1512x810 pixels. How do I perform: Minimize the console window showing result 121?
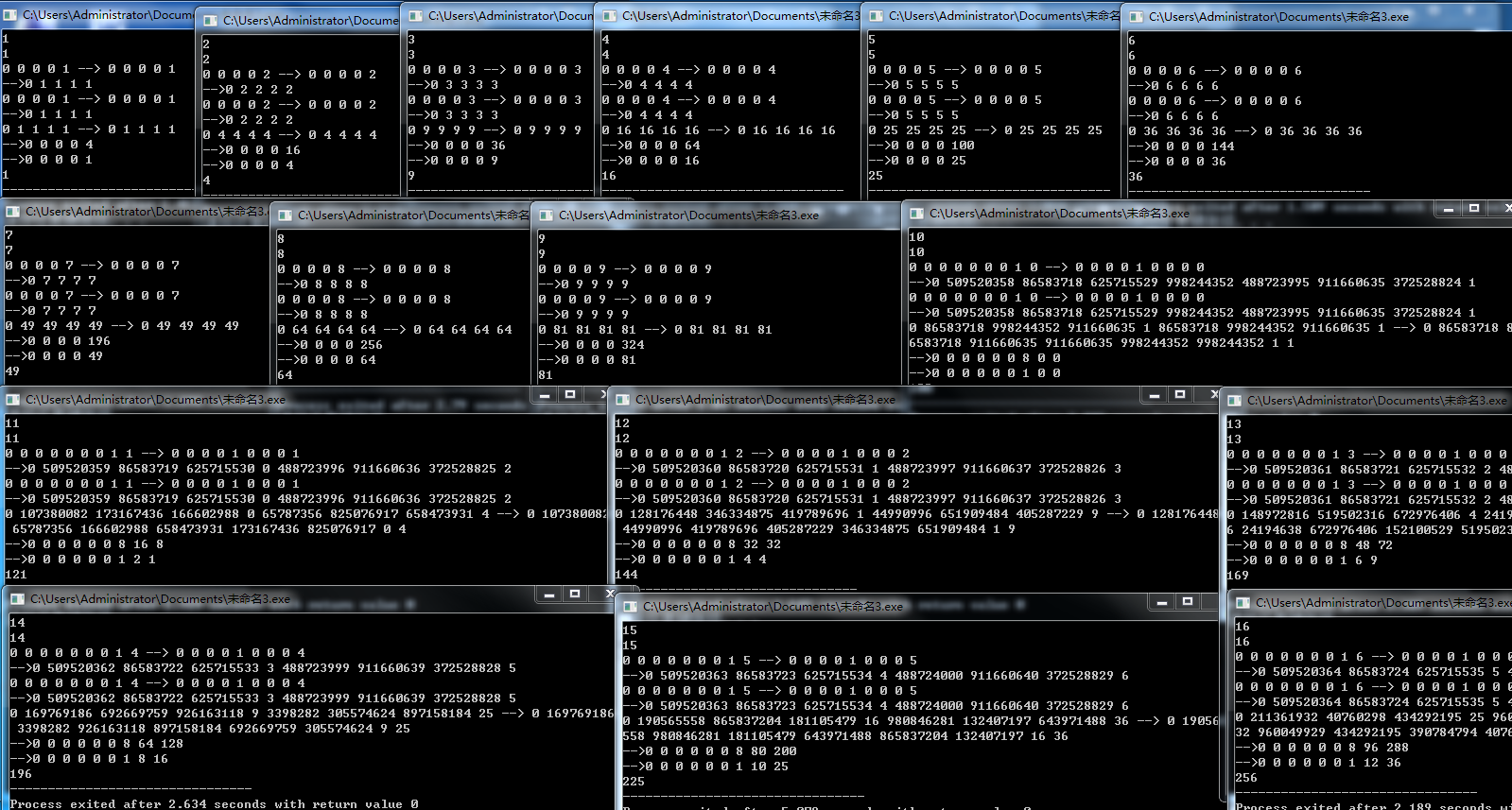(544, 395)
